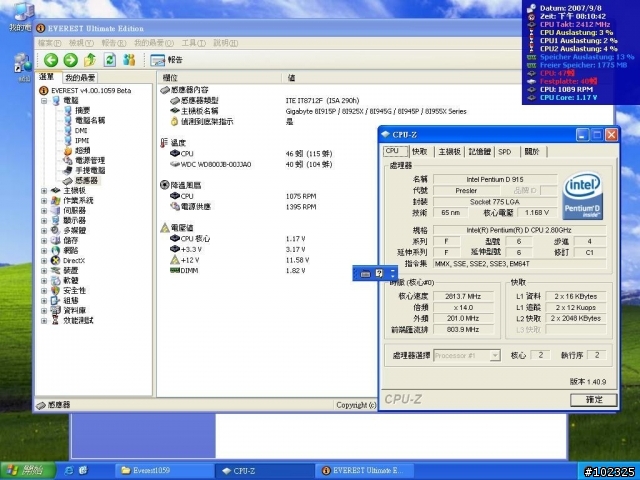Click the +12 V voltage row
This screenshot has width=640, height=480.
point(239,260)
